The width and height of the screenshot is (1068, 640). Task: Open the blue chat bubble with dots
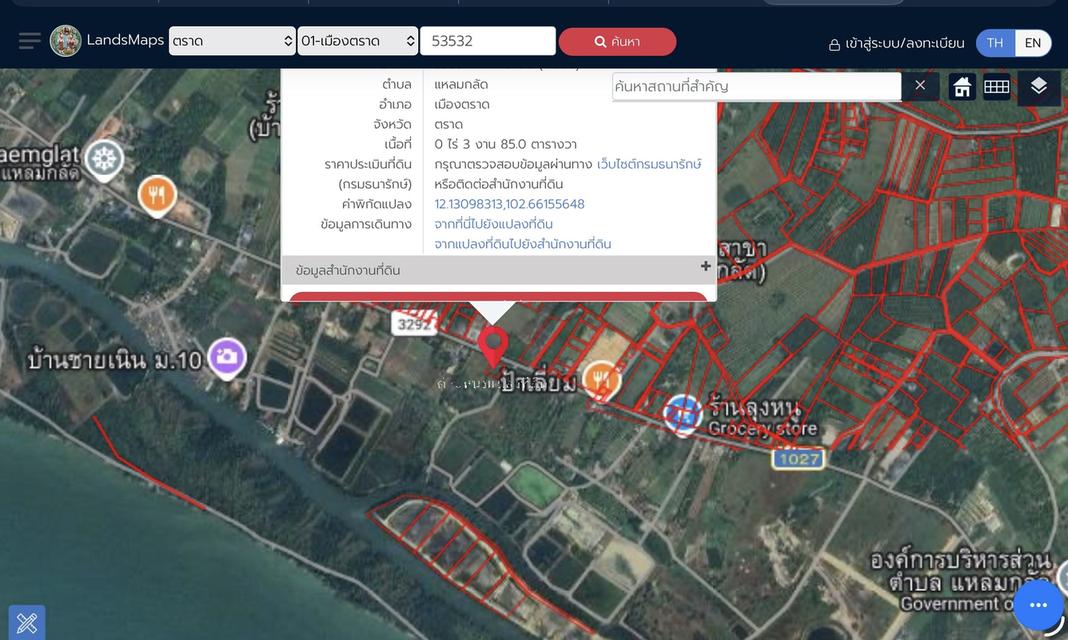point(1038,605)
